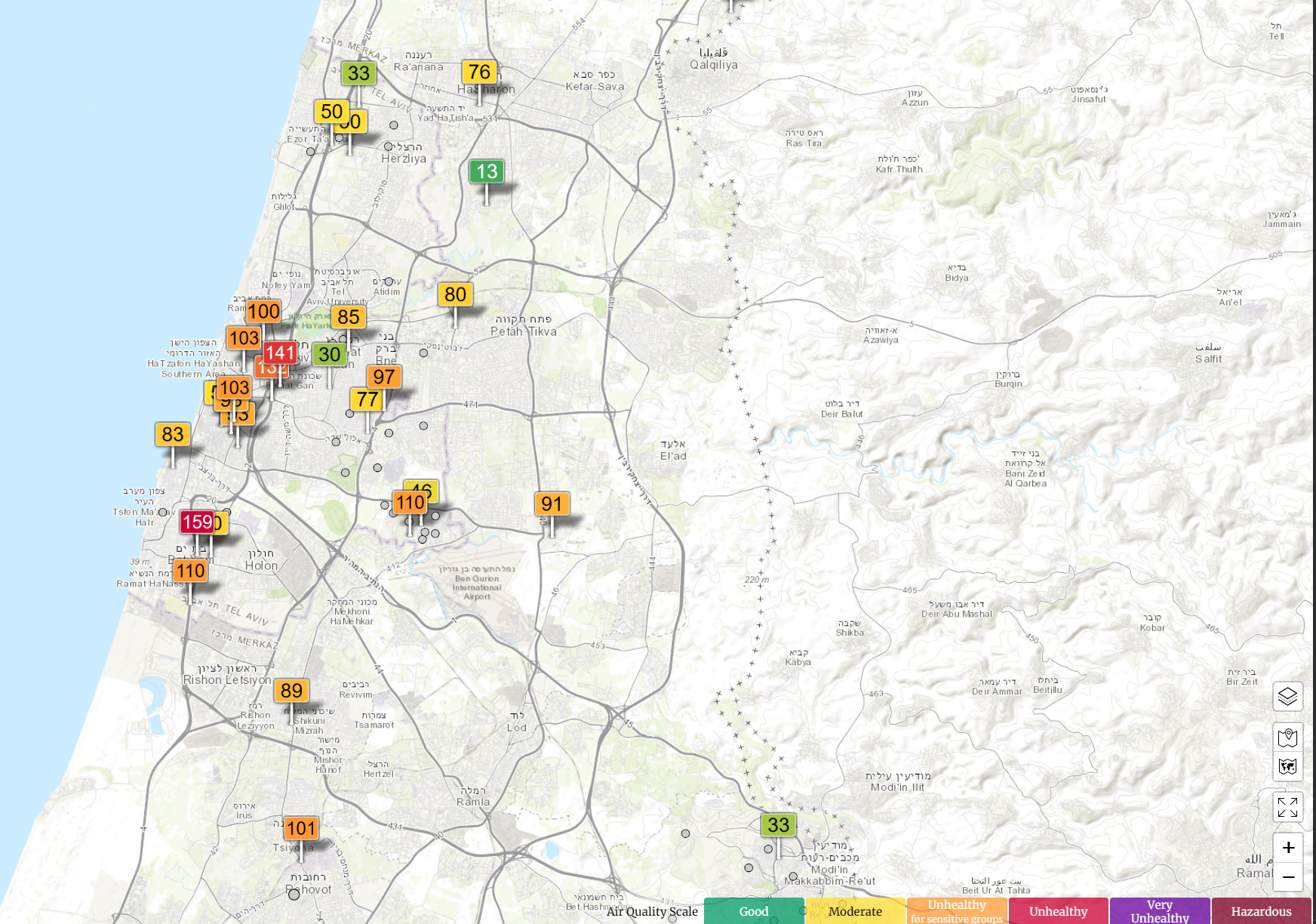Open the 80 marker near Petah Tikva
The image size is (1316, 924).
pyautogui.click(x=455, y=294)
